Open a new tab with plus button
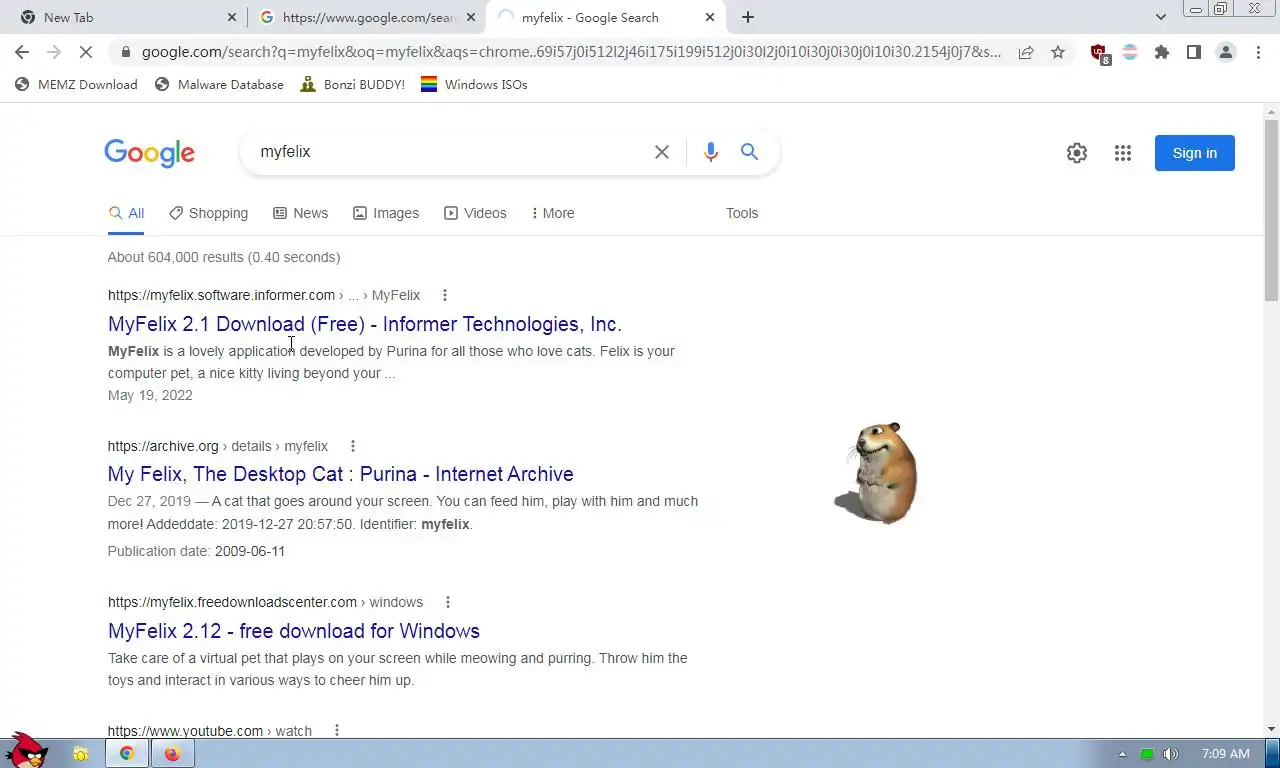Viewport: 1280px width, 768px height. (x=748, y=17)
